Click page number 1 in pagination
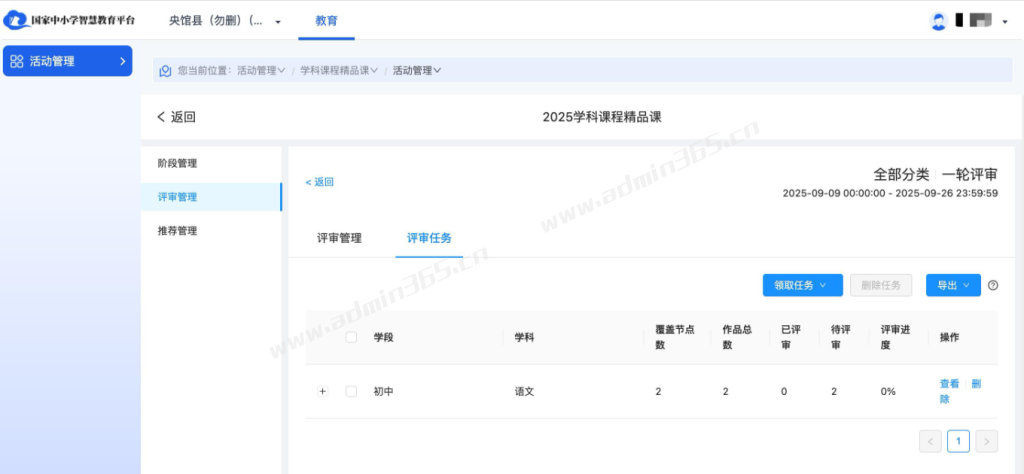Viewport: 1024px width, 474px height. (958, 441)
